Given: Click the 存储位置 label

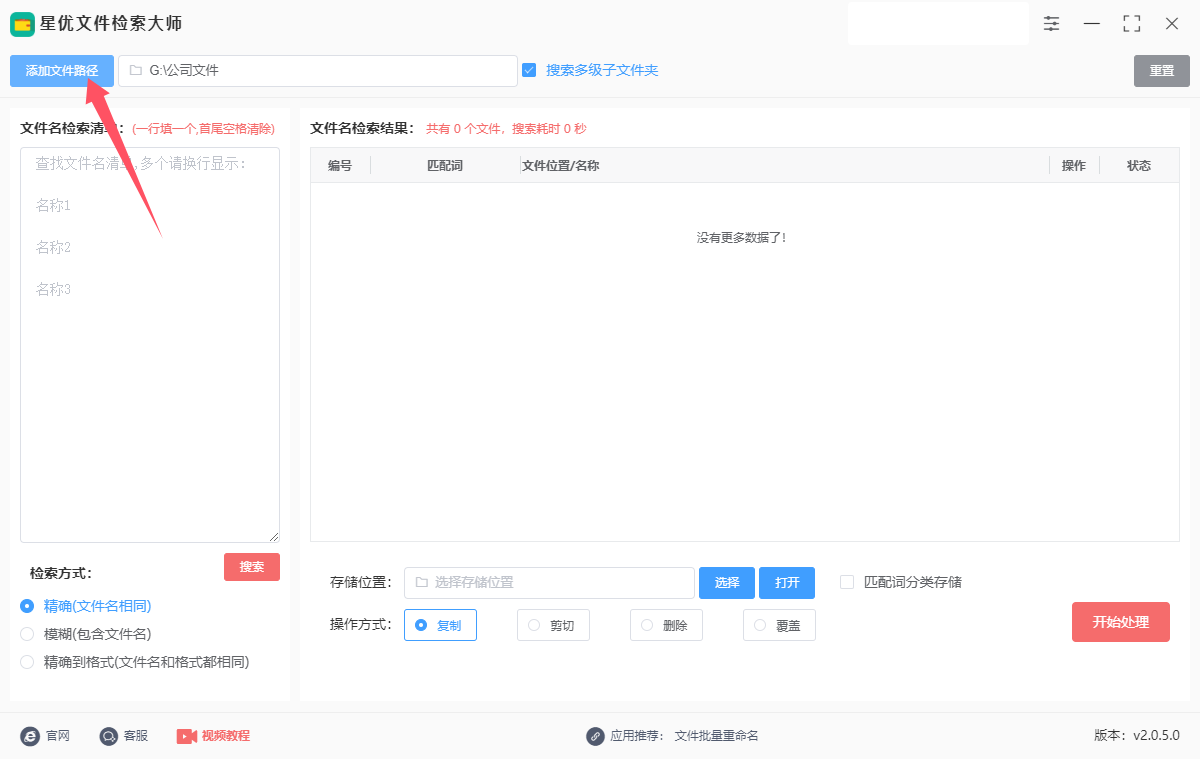Looking at the screenshot, I should click(361, 583).
